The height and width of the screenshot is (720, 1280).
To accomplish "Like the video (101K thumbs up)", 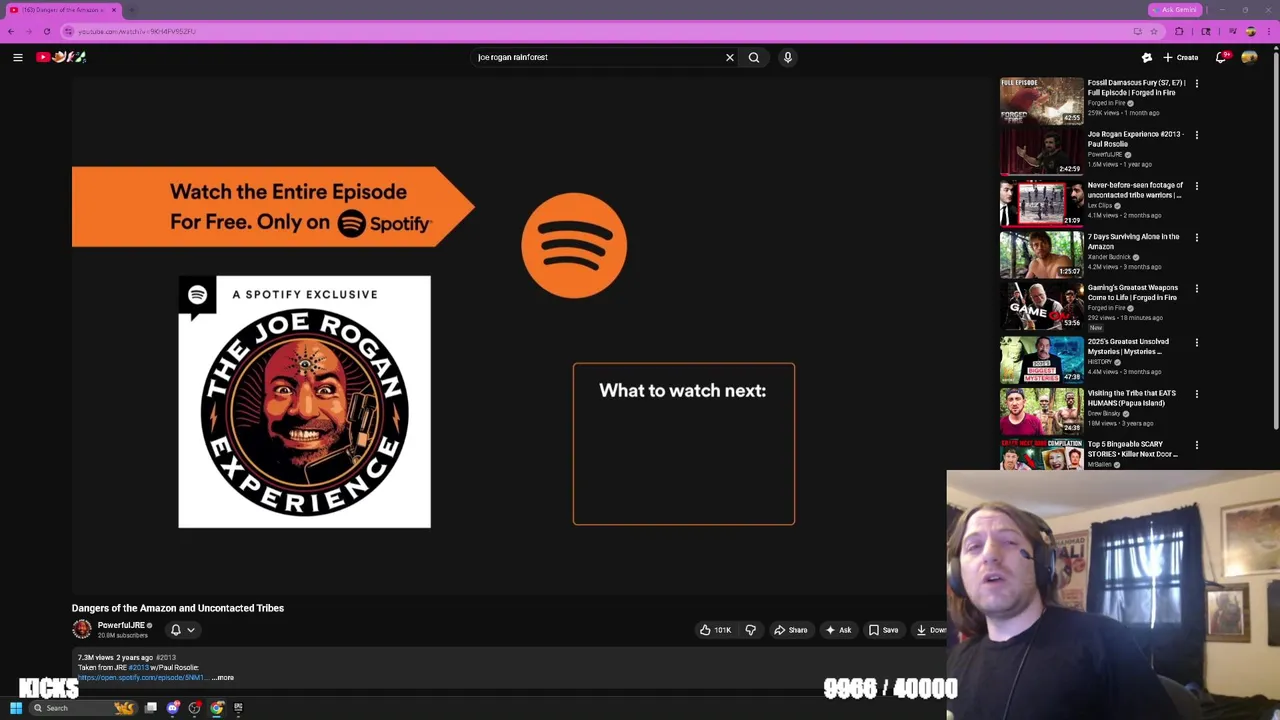I will pos(715,630).
